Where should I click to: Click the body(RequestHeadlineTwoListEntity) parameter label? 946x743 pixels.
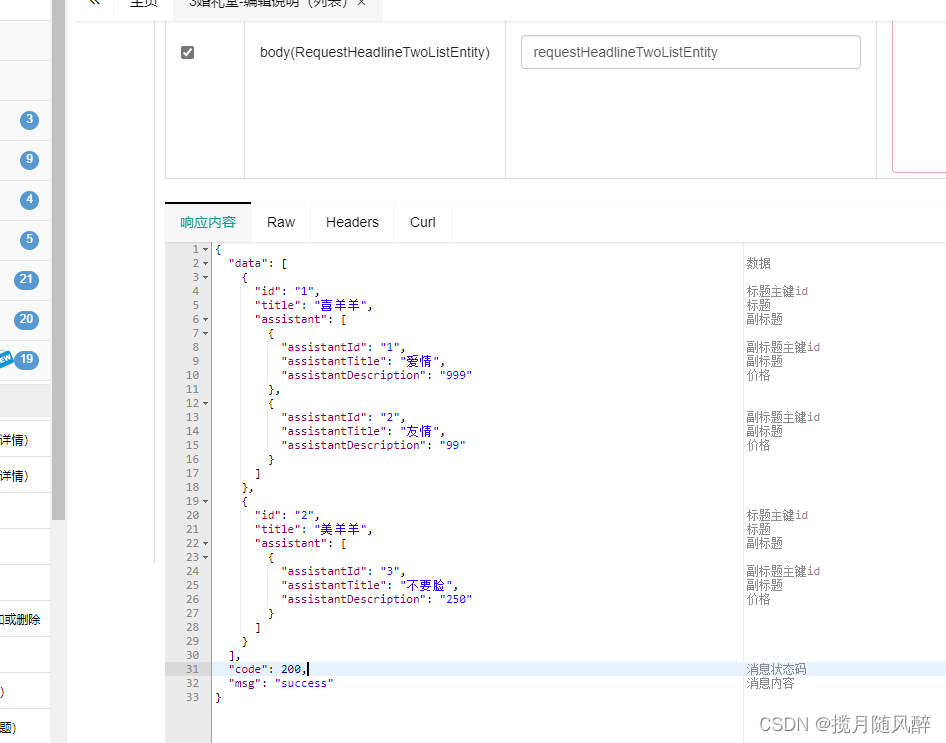[375, 52]
